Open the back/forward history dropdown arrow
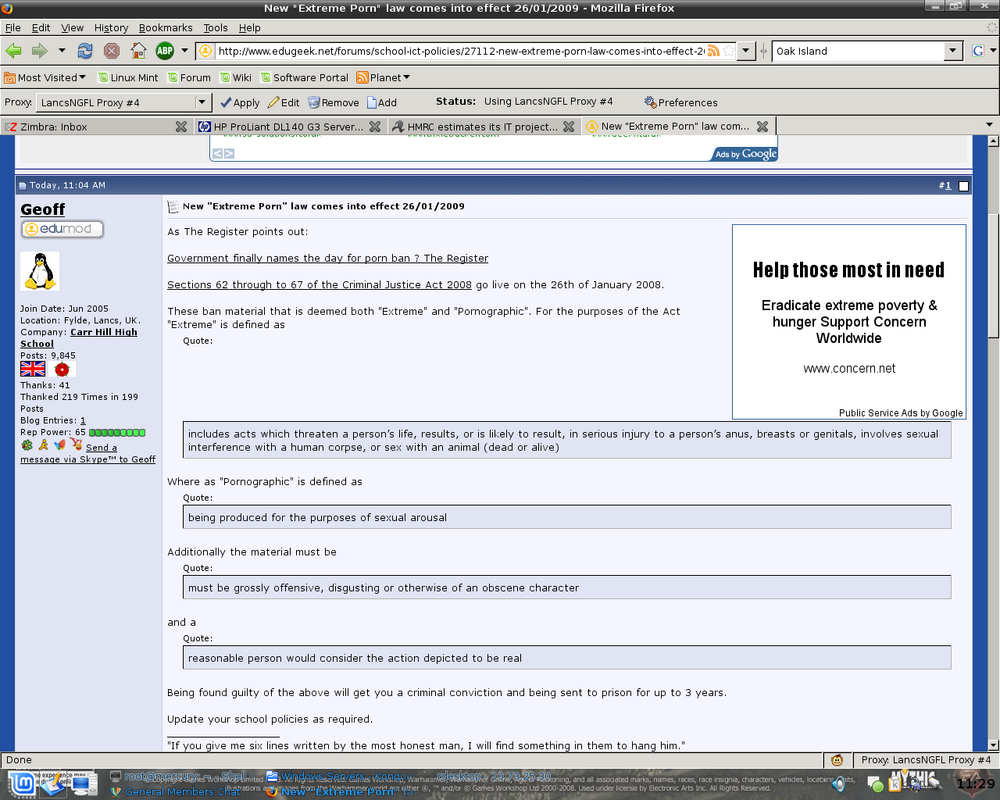This screenshot has width=1000, height=800. click(62, 51)
